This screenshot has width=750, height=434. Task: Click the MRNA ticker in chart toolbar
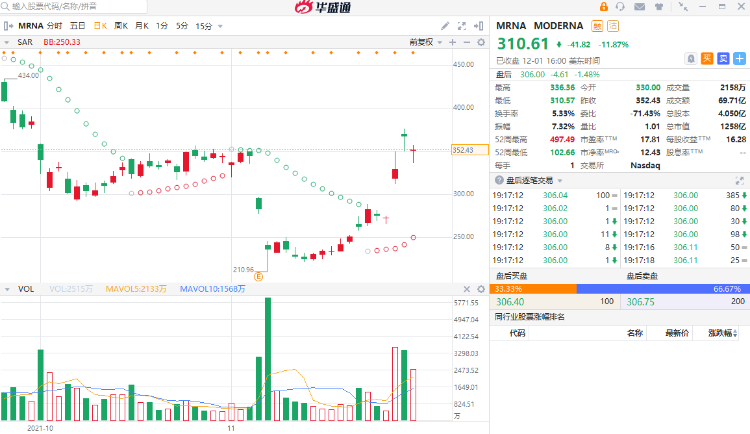click(x=31, y=26)
